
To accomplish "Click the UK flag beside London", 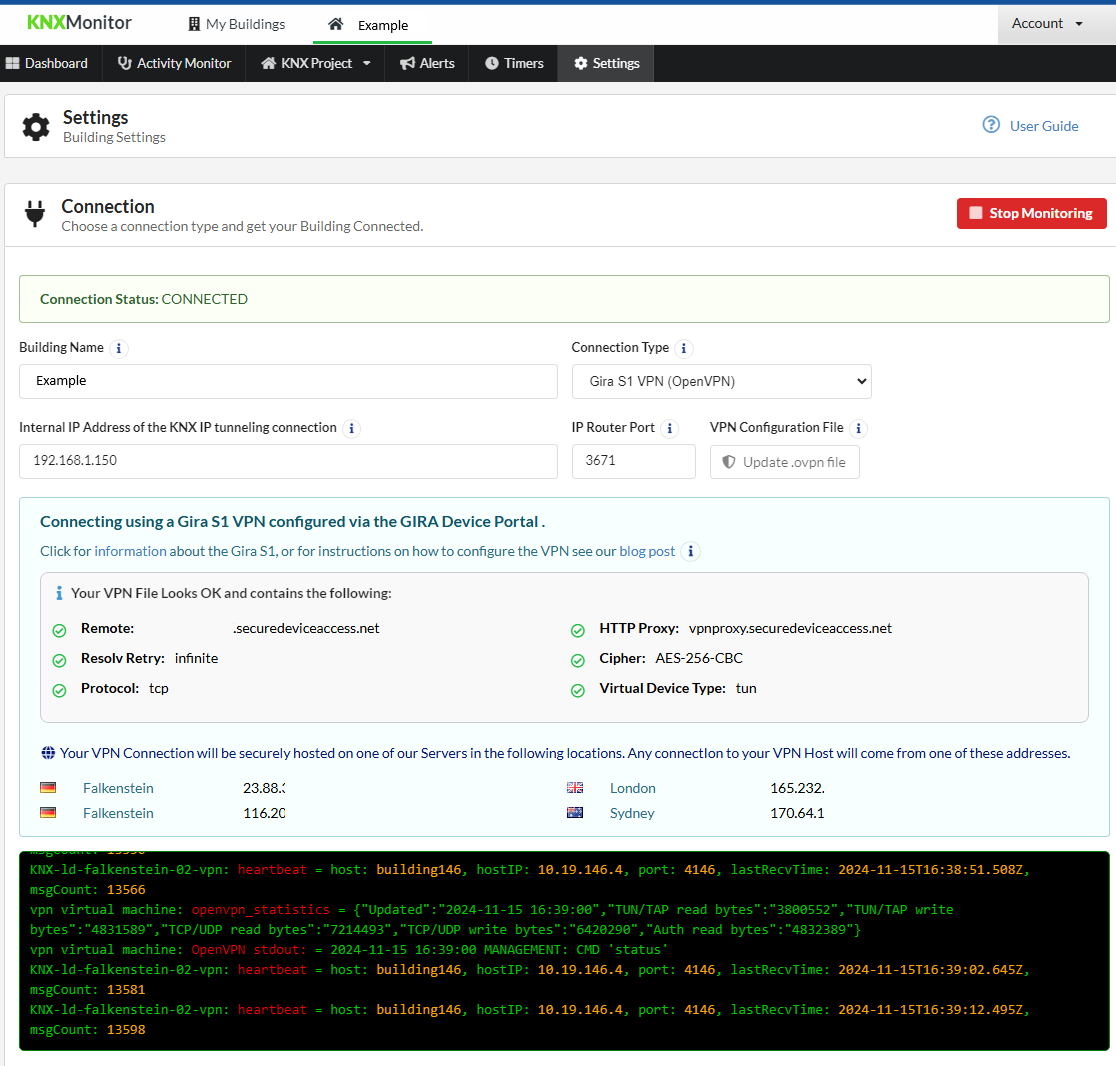I will tap(575, 787).
